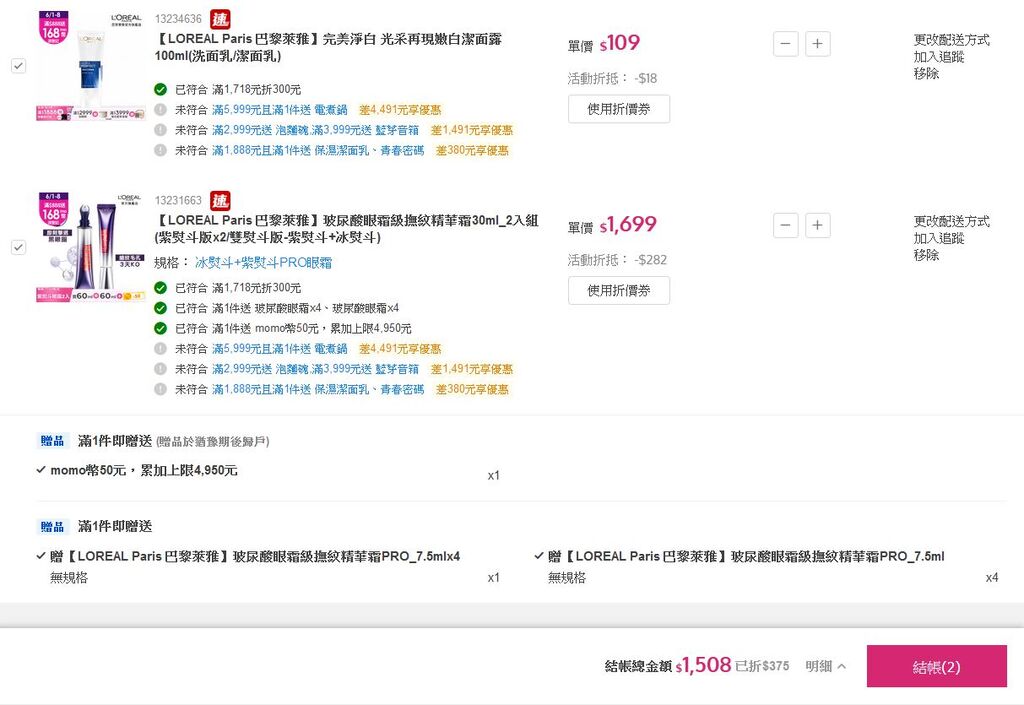
Task: Click the eye cream unit price $1,699
Action: click(628, 225)
